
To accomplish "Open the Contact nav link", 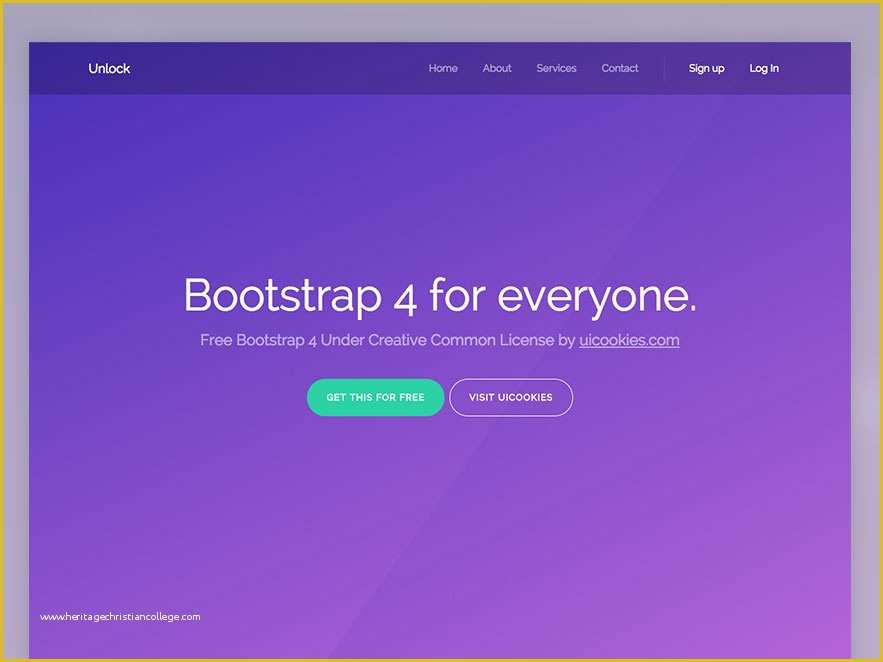I will pyautogui.click(x=620, y=68).
